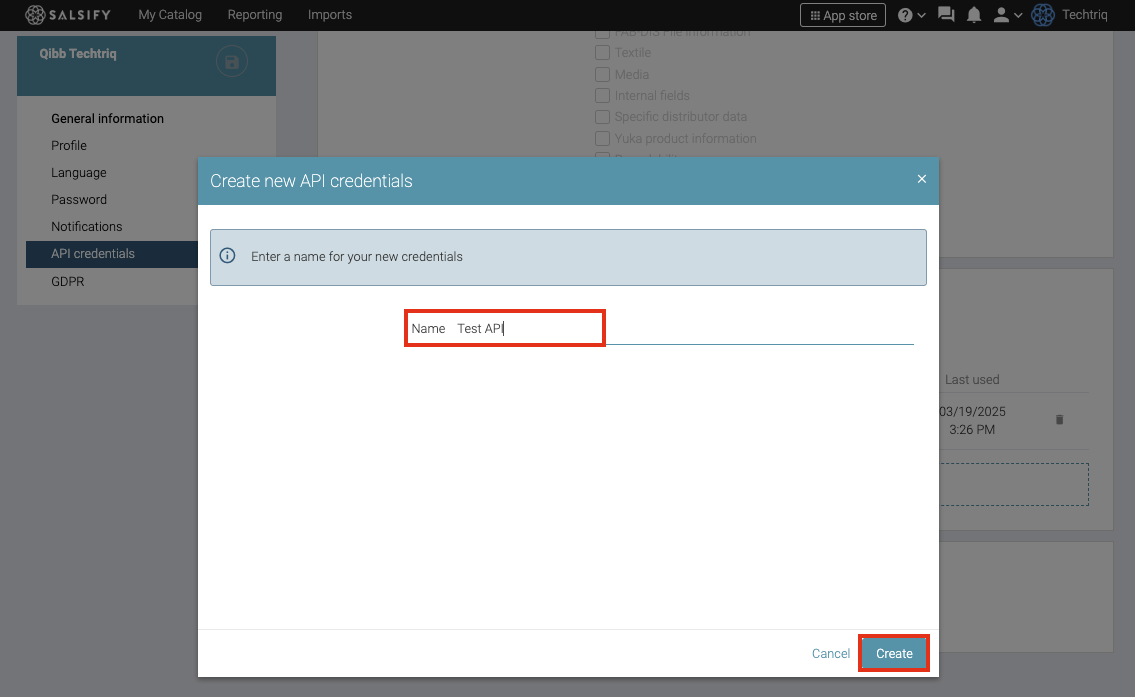Click the Name input field
Screen dimensions: 1135x697
pyautogui.click(x=680, y=329)
